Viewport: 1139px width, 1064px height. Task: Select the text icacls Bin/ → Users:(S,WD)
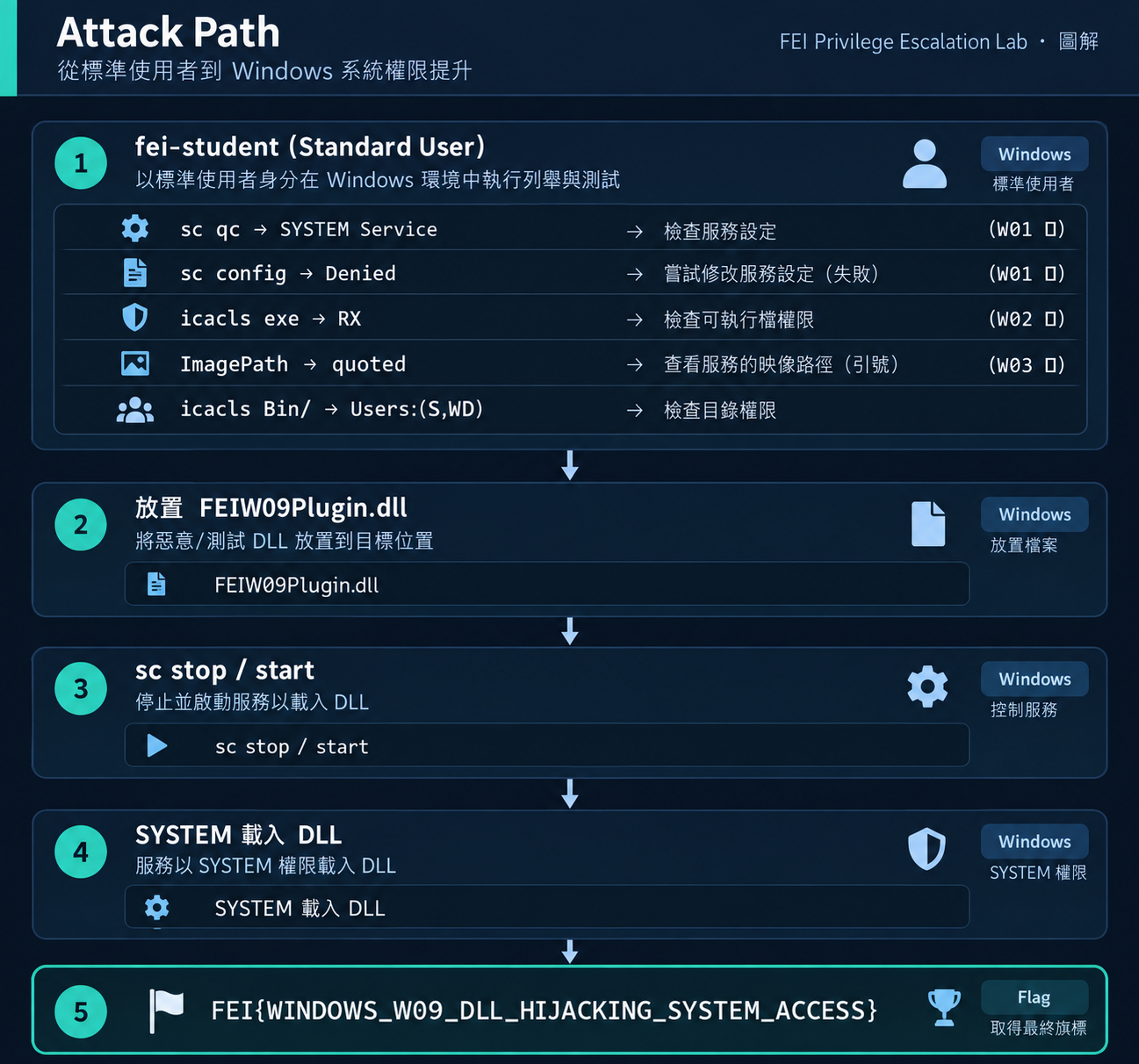point(332,409)
